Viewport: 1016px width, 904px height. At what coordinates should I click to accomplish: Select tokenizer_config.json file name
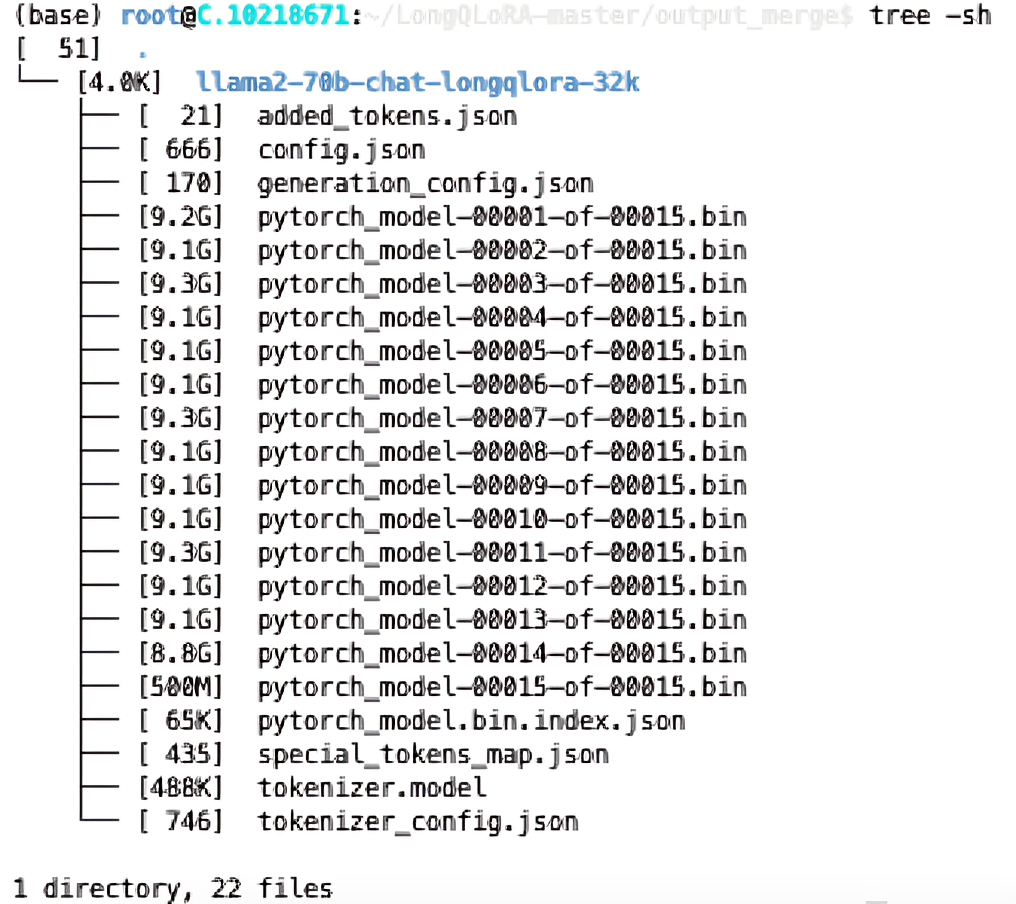point(418,822)
